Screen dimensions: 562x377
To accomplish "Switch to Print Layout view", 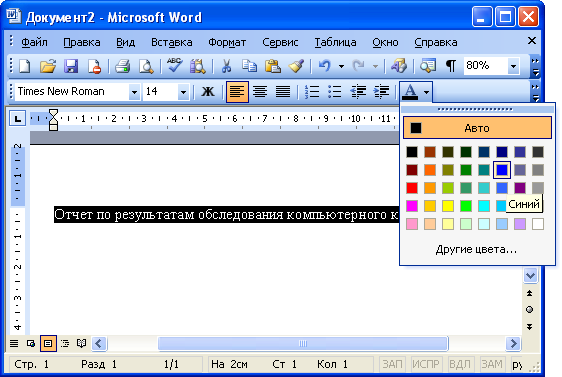I will [x=48, y=344].
